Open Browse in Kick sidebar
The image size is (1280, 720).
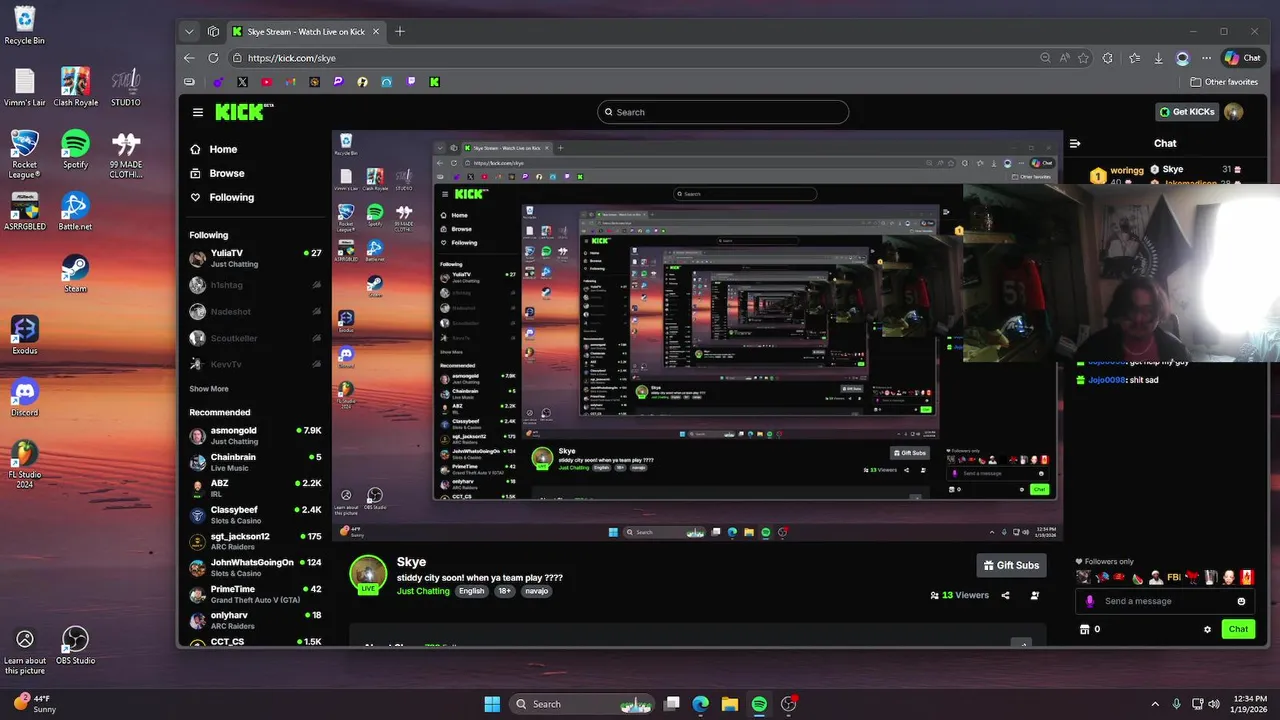tap(218, 173)
